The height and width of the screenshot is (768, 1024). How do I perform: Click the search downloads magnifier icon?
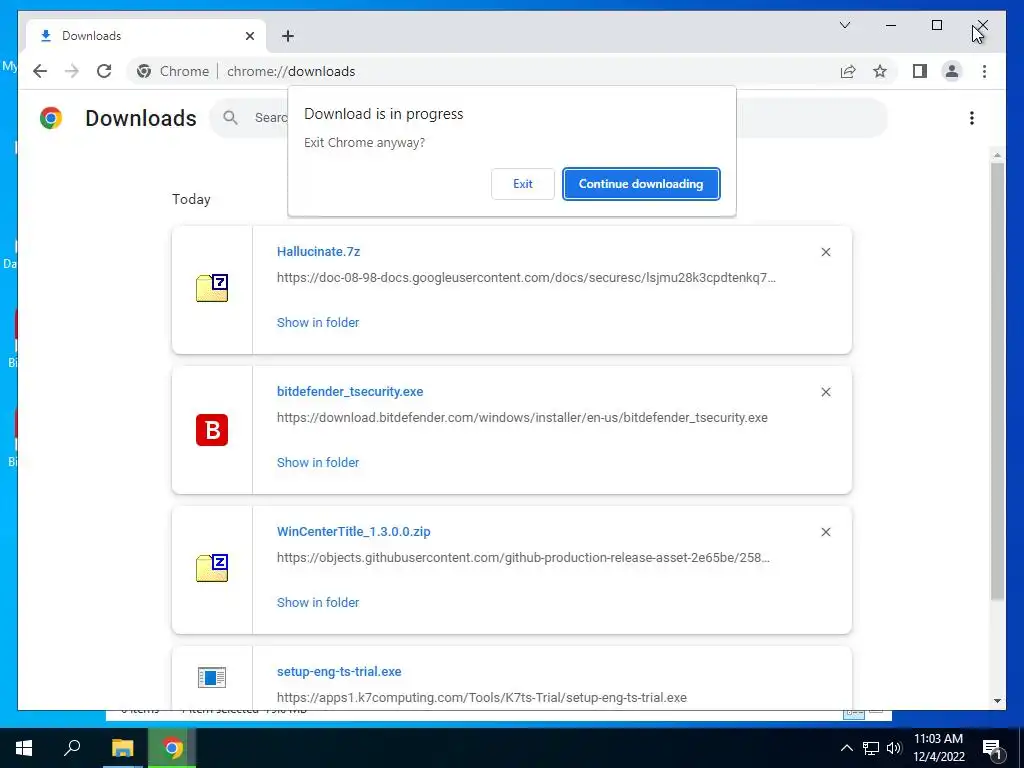tap(230, 118)
